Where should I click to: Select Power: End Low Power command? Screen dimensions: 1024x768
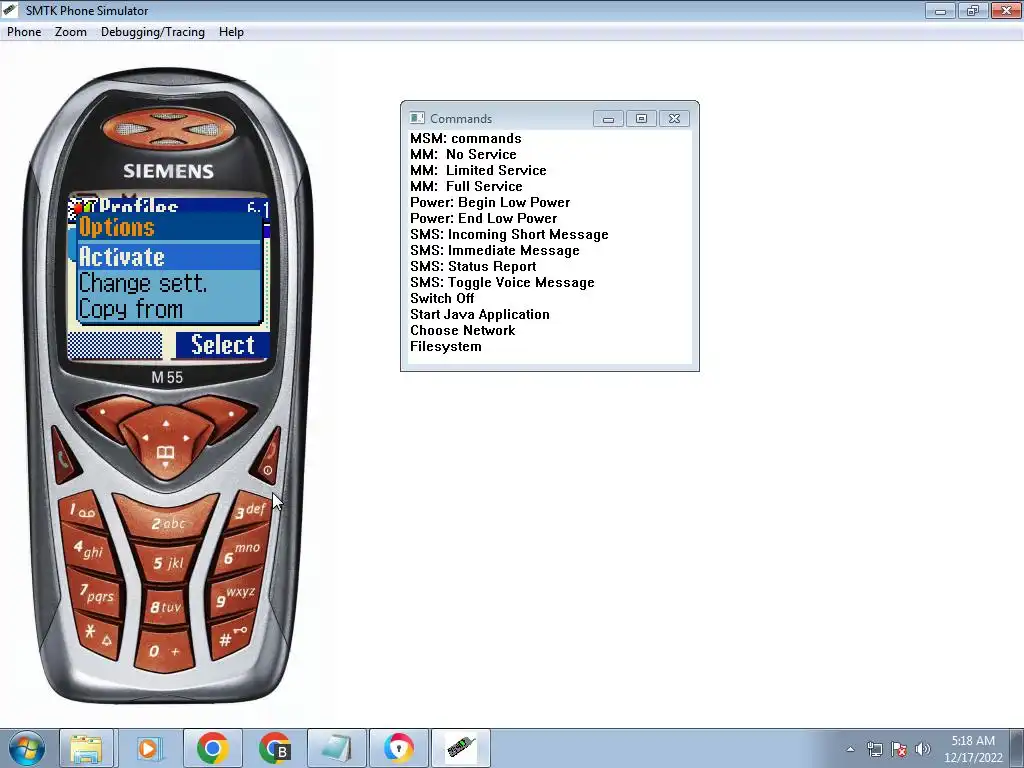(x=483, y=218)
